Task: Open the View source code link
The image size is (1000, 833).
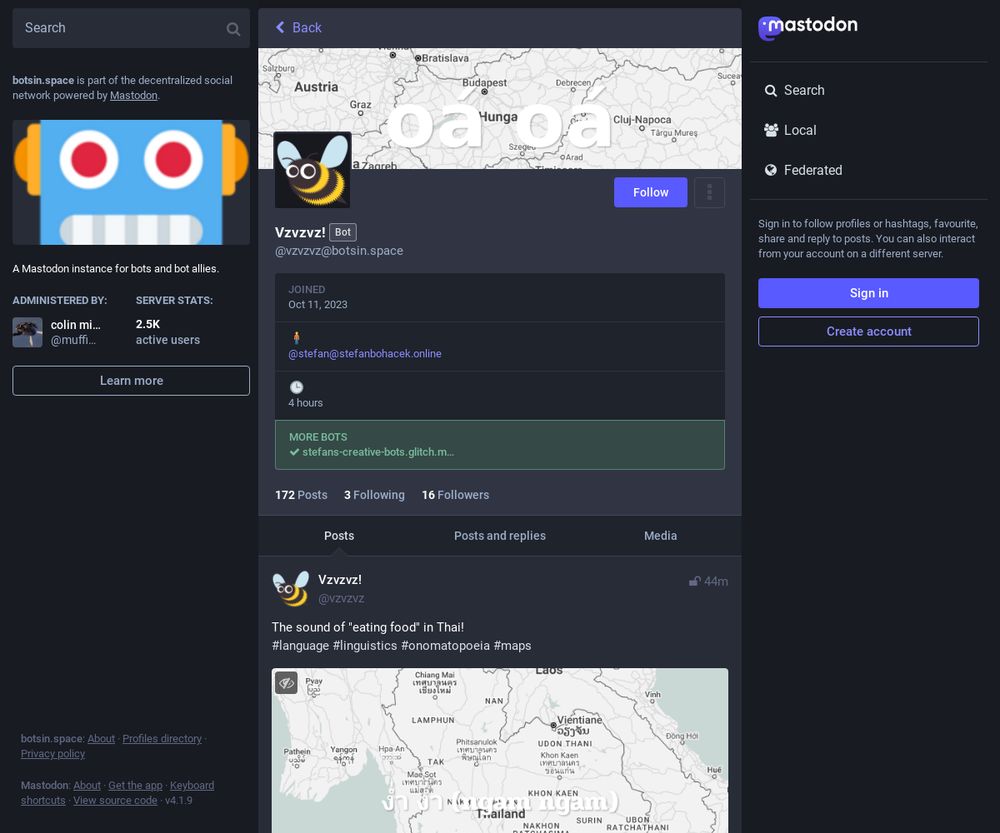Action: (x=115, y=800)
